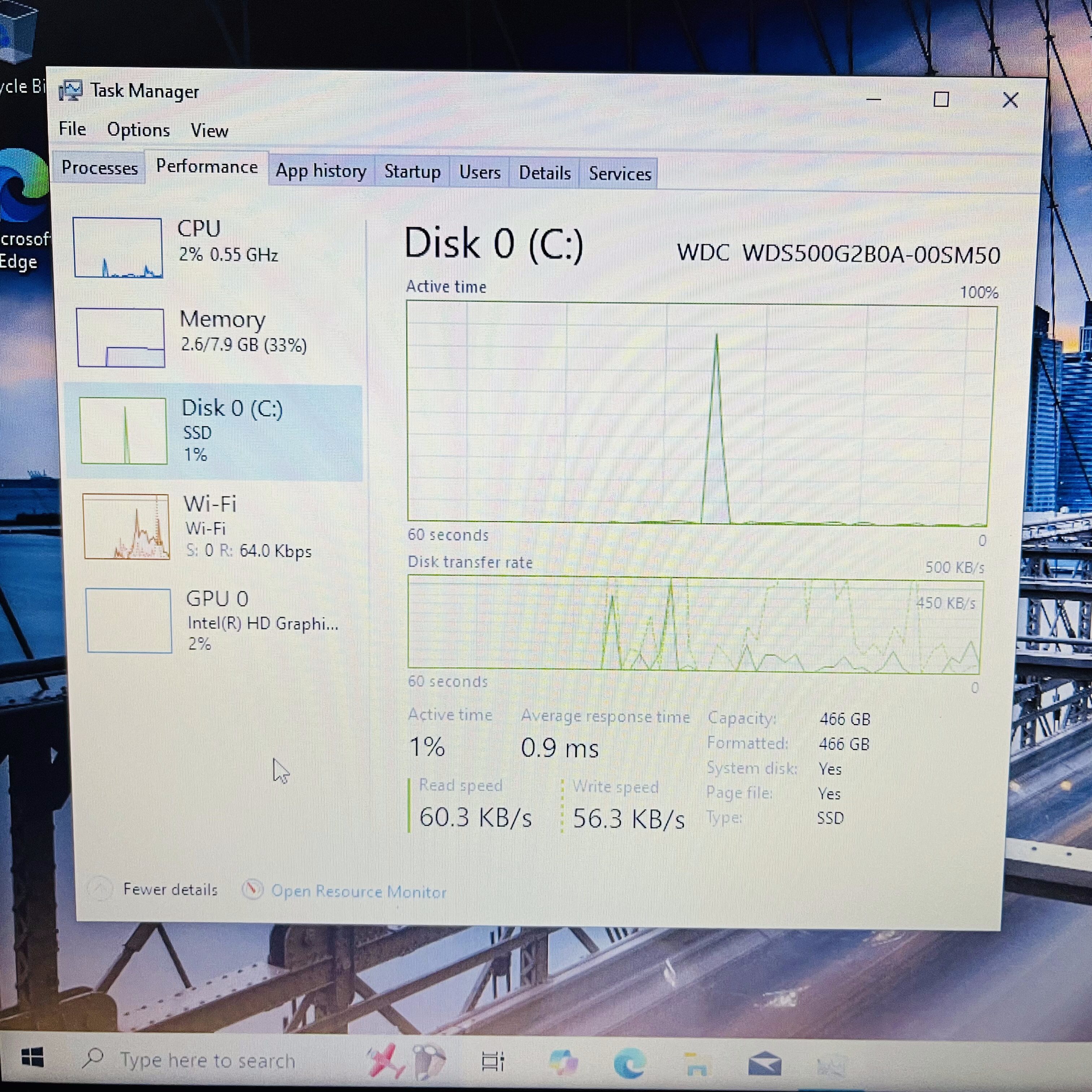Screen dimensions: 1092x1092
Task: Open File Explorer from the taskbar
Action: (x=696, y=1064)
